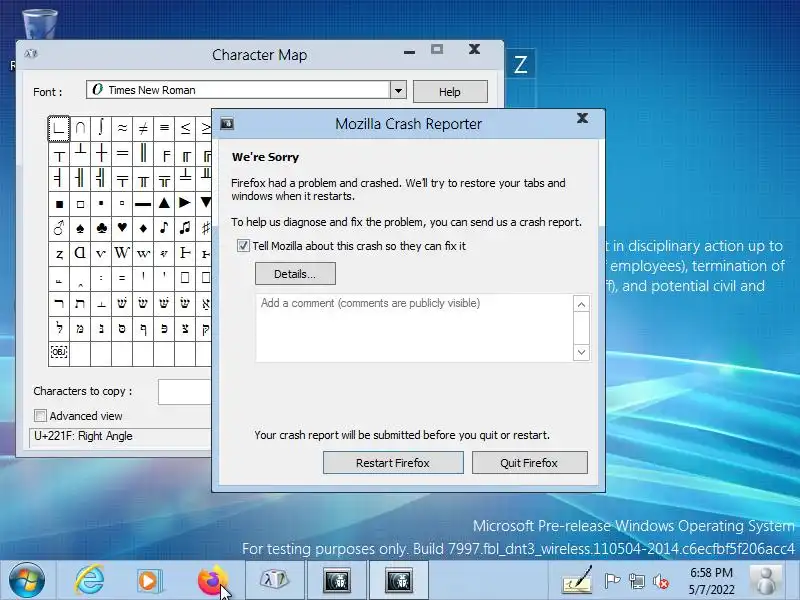The width and height of the screenshot is (800, 600).
Task: Open Character Map Help
Action: click(450, 92)
